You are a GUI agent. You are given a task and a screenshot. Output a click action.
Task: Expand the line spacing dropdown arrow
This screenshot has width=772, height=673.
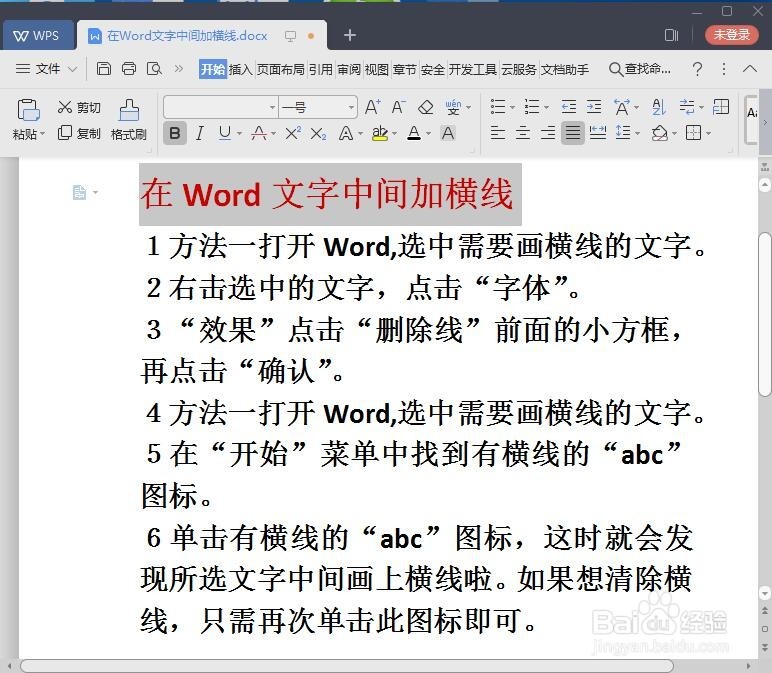point(638,133)
